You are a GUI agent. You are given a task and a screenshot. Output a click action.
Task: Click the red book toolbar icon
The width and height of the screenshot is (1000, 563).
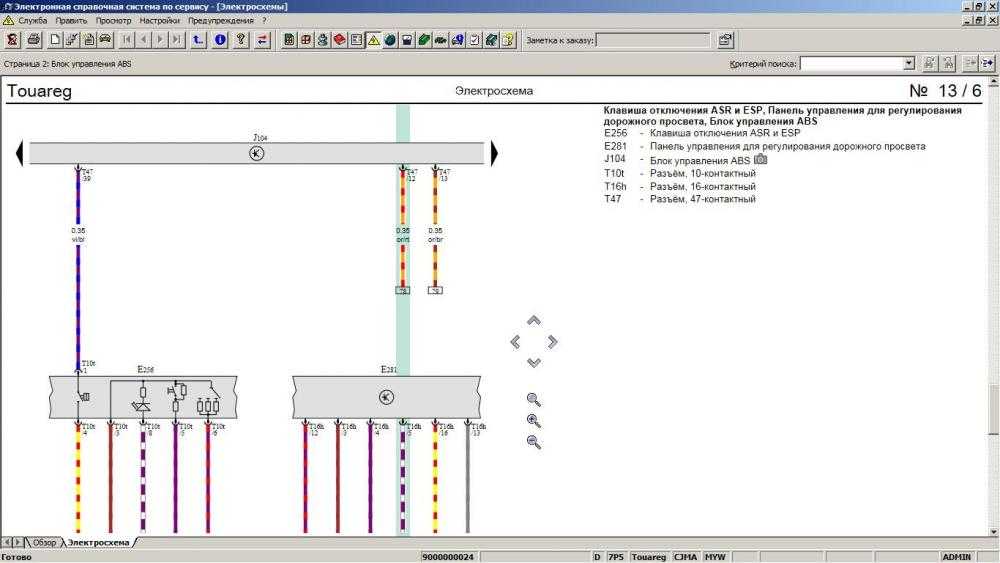point(339,40)
